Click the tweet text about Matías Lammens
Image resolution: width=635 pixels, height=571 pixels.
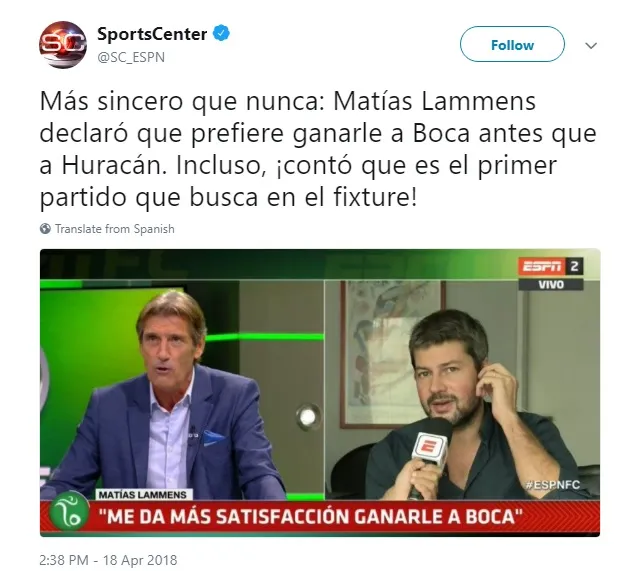(x=318, y=149)
